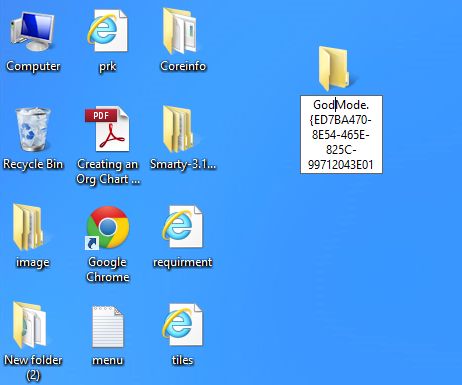Click the "prk" label text

tap(107, 66)
